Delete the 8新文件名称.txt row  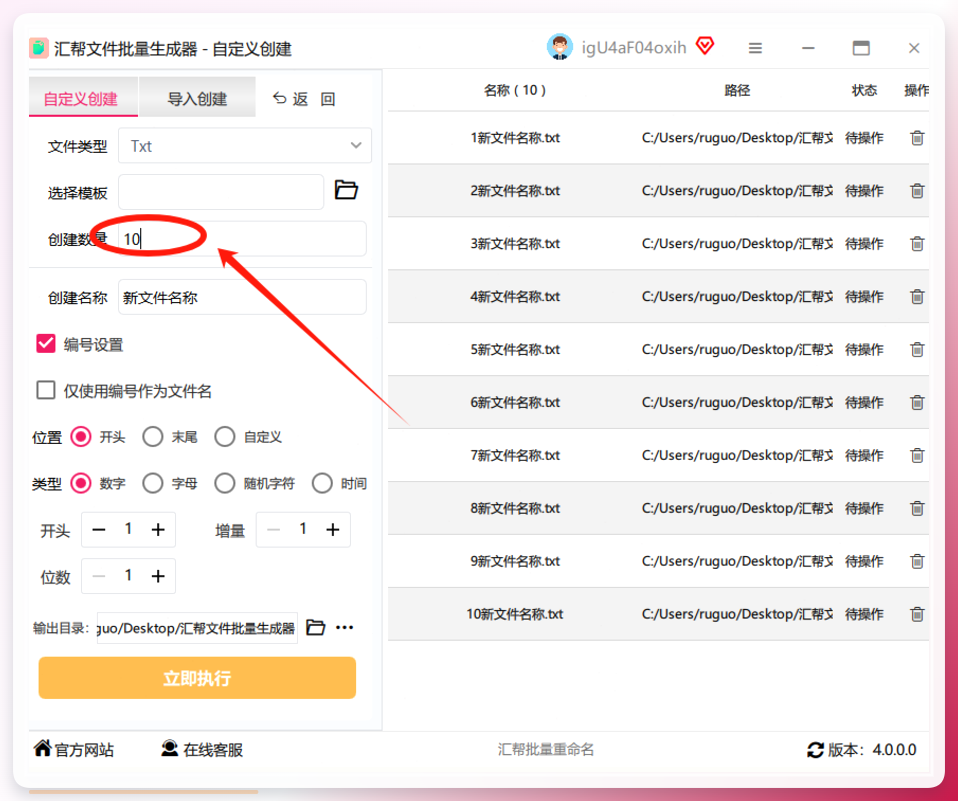[x=916, y=508]
